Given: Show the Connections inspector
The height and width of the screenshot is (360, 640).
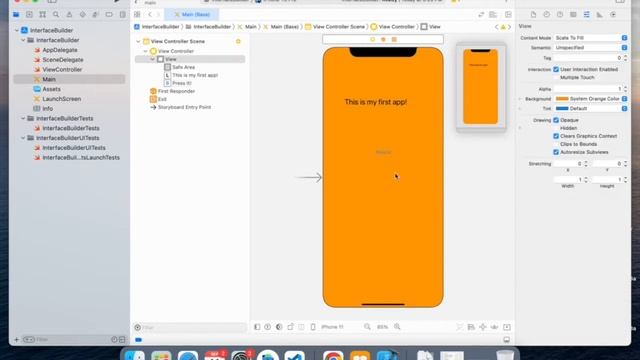Looking at the screenshot, I should 613,15.
